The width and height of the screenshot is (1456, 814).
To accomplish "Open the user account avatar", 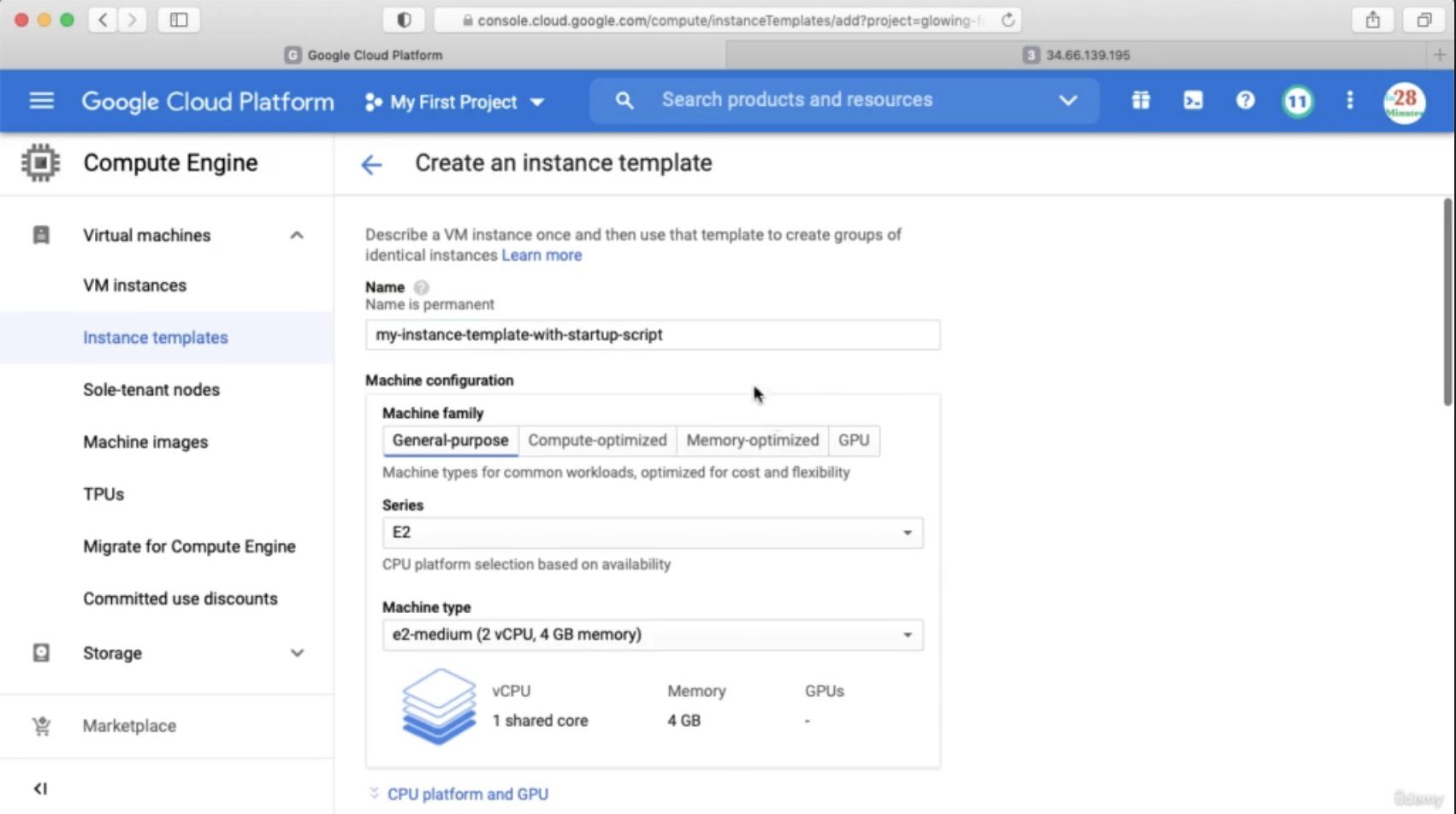I will 1404,102.
